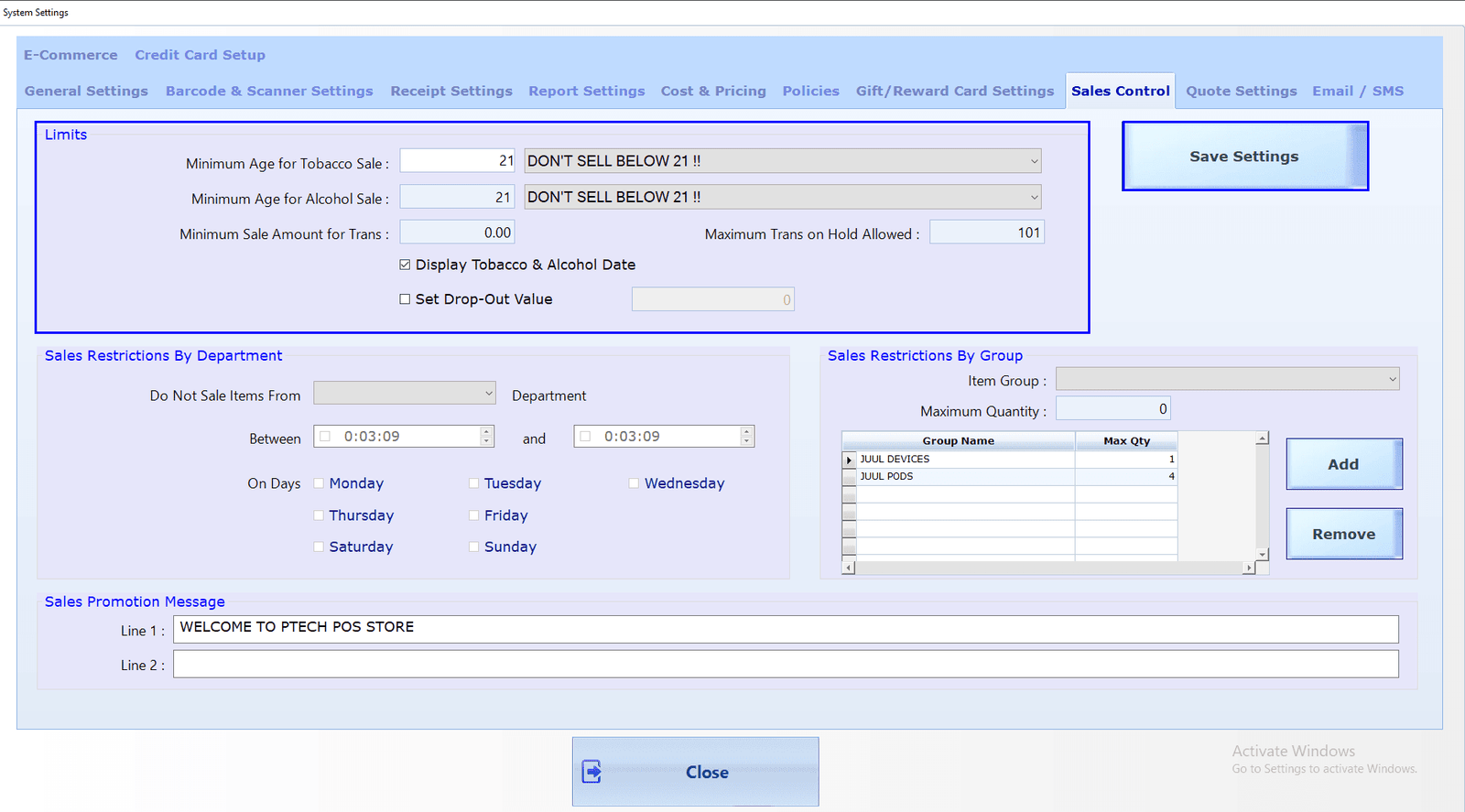This screenshot has width=1465, height=812.
Task: Open Credit Card Setup tab
Action: [x=200, y=55]
